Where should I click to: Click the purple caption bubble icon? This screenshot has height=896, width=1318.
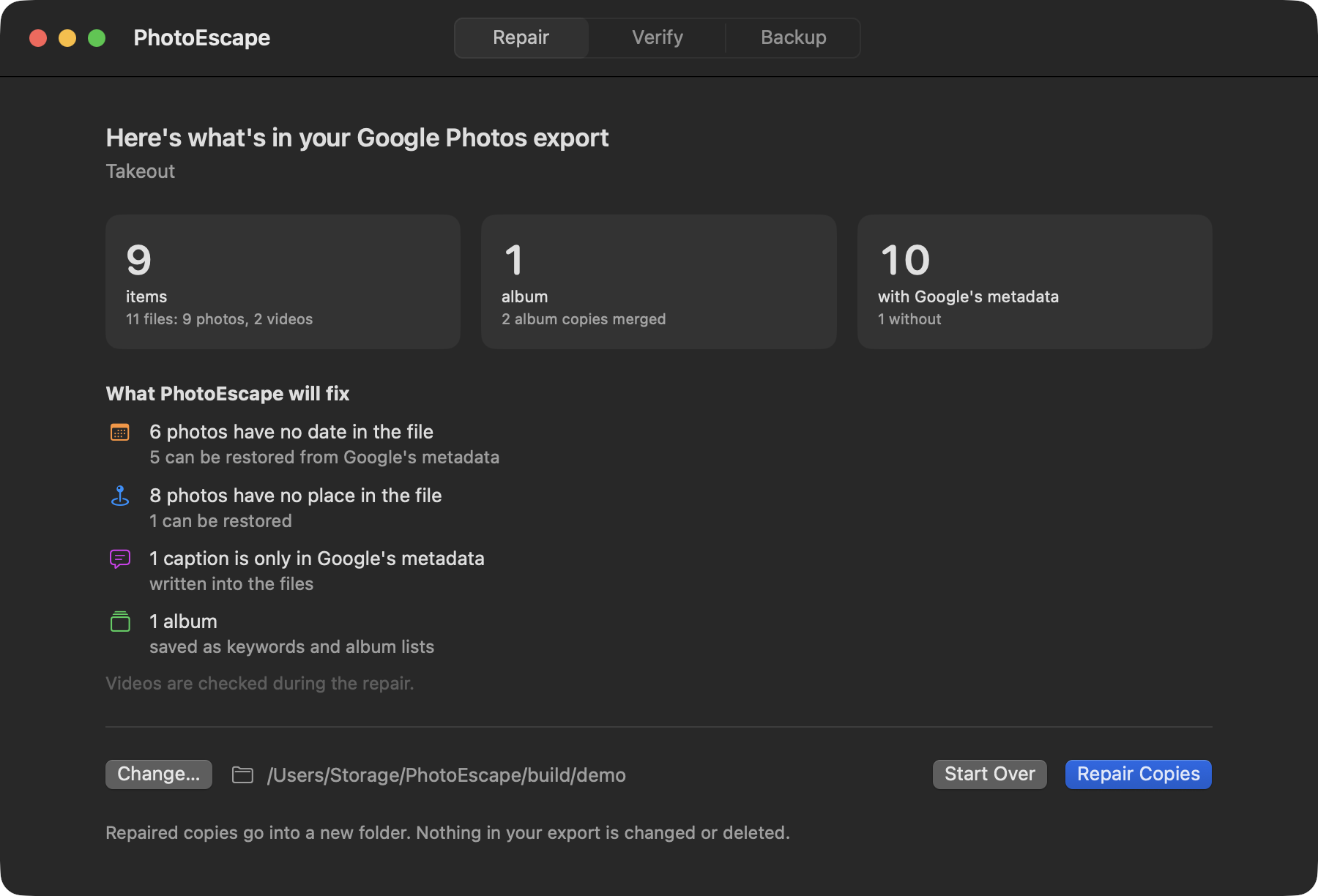(119, 559)
